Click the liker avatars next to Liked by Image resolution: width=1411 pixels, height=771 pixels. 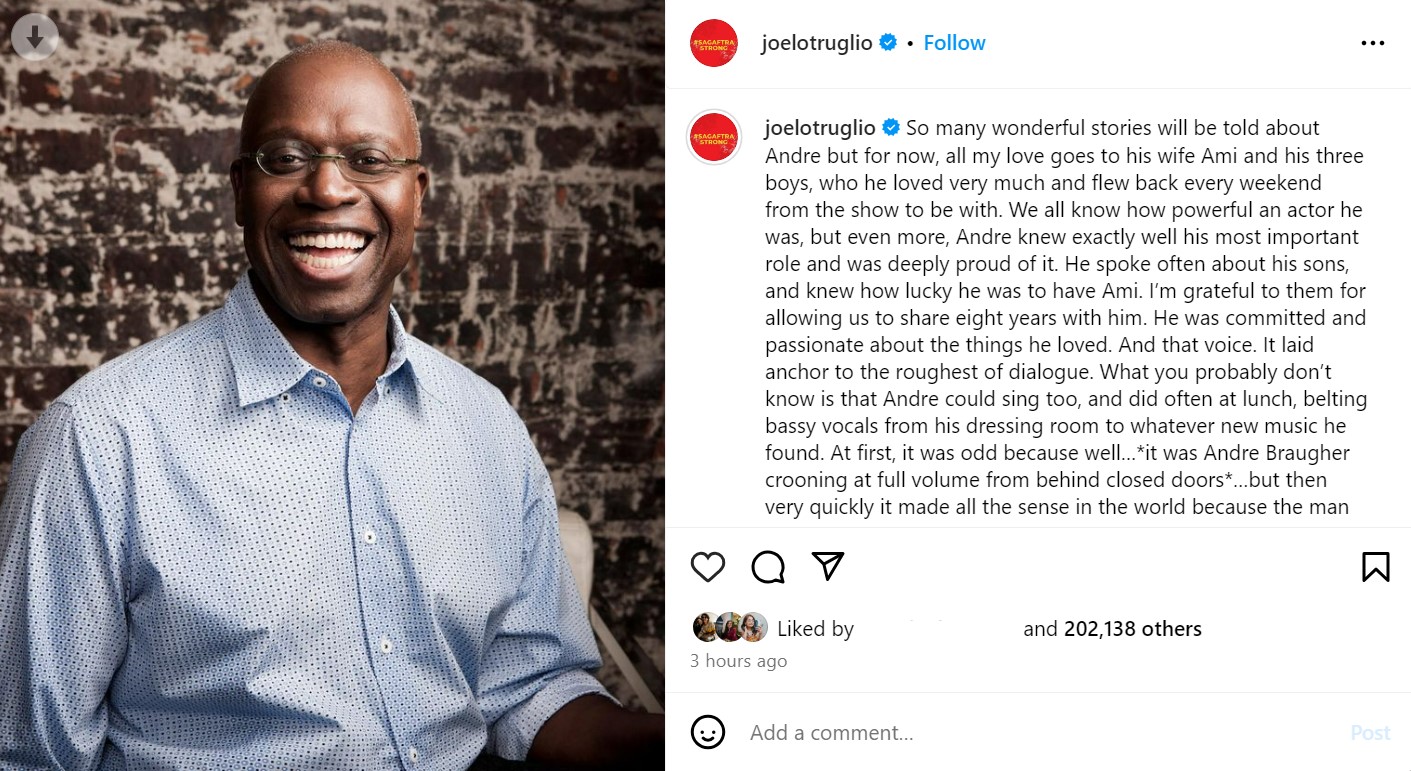[730, 627]
